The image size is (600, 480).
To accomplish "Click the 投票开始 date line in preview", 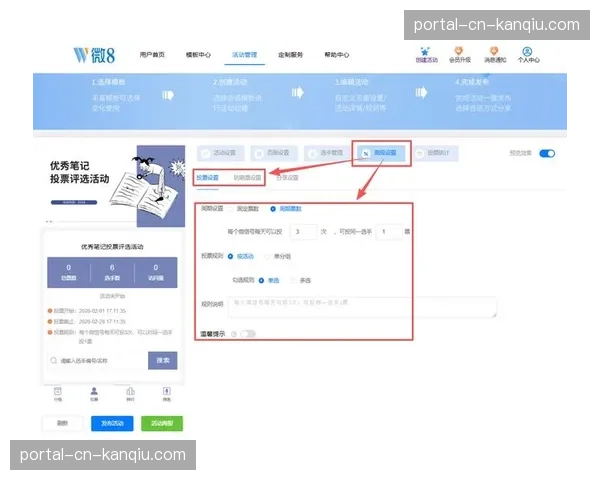I will [87, 311].
